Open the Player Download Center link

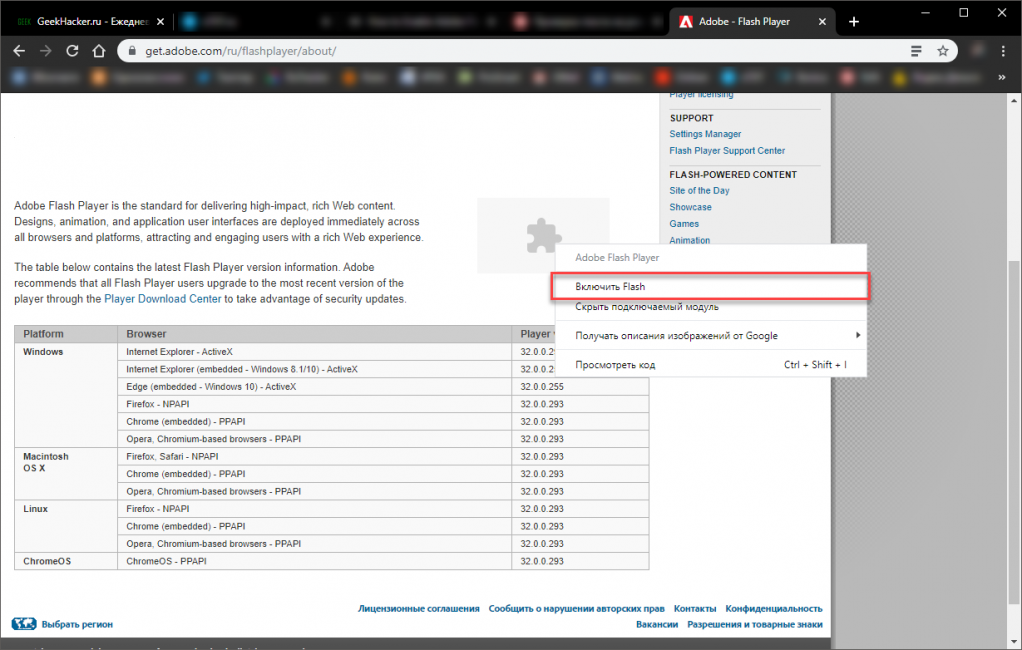162,299
